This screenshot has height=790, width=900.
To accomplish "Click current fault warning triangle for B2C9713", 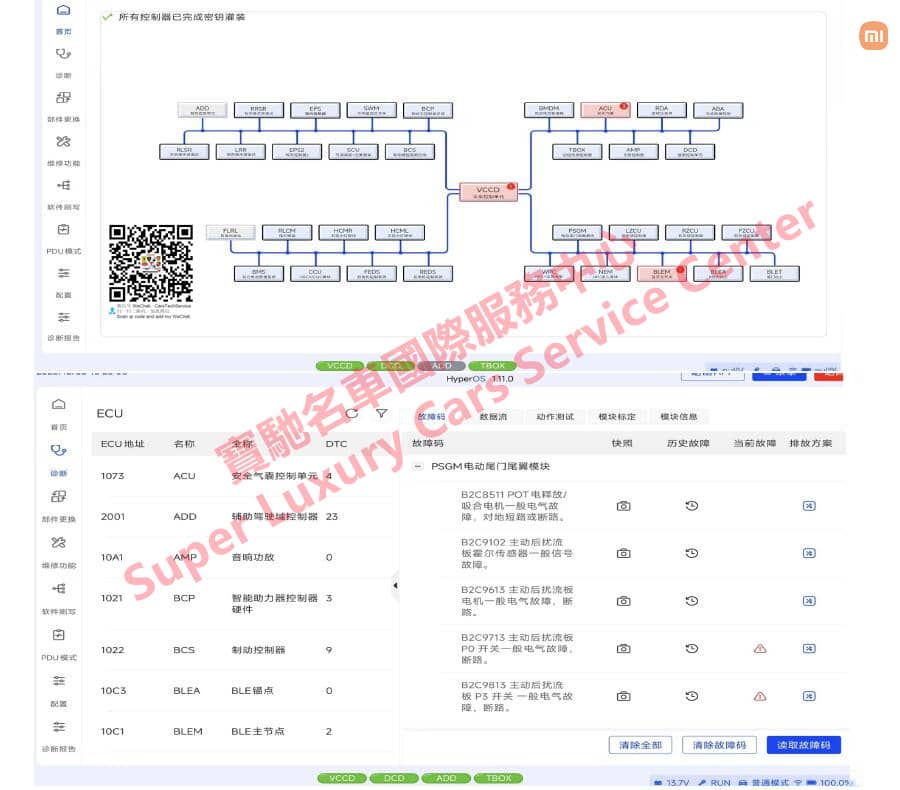I will tap(760, 649).
